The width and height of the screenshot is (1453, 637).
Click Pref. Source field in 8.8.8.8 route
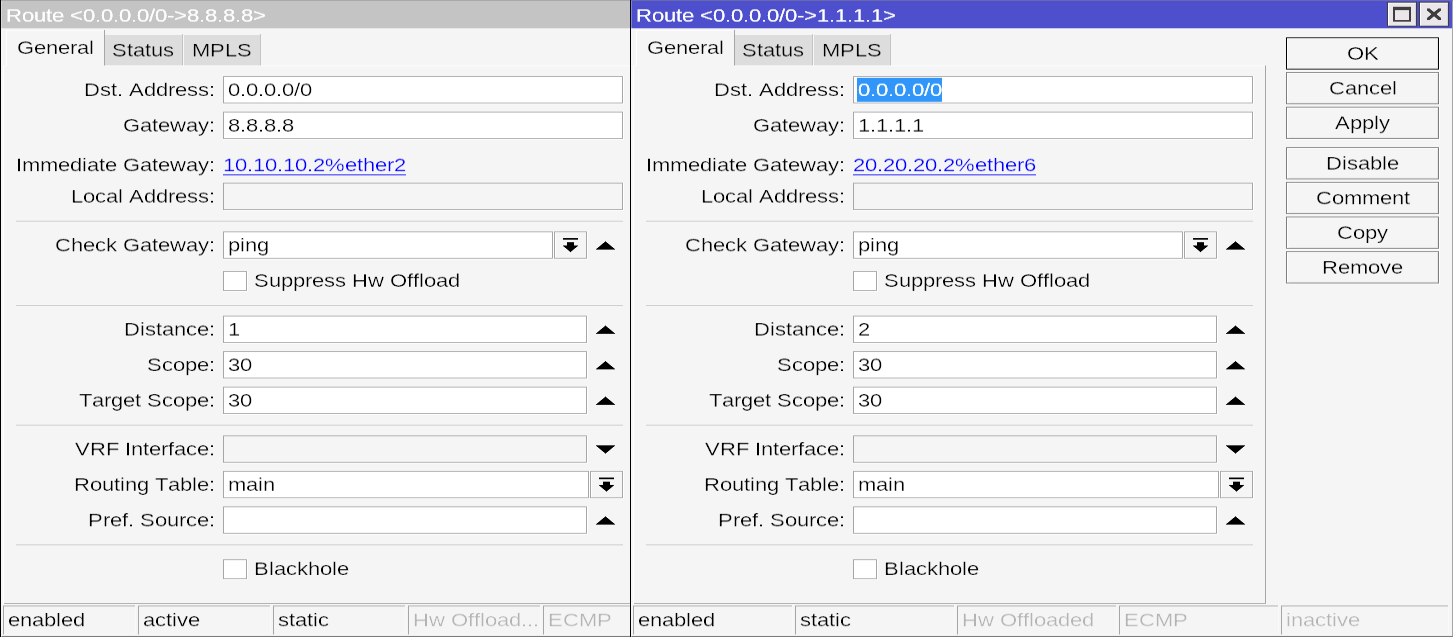405,520
